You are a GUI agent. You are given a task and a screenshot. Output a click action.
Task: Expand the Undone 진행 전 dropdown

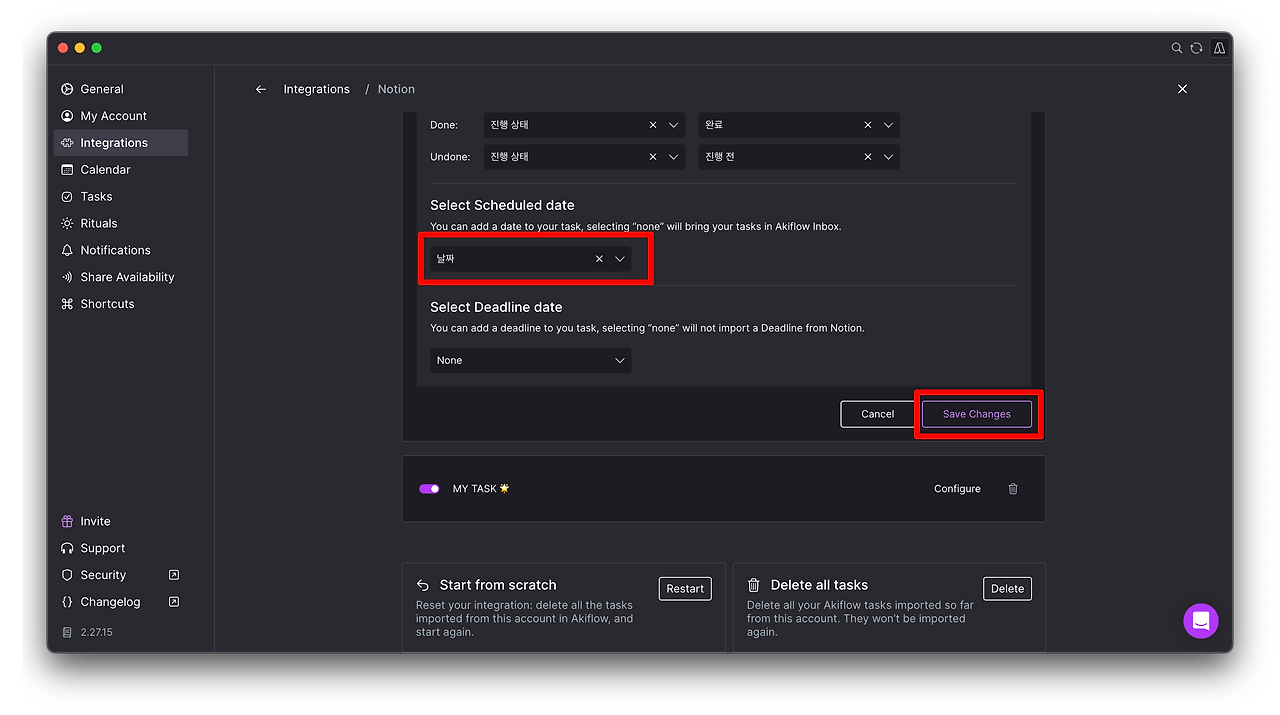(888, 157)
